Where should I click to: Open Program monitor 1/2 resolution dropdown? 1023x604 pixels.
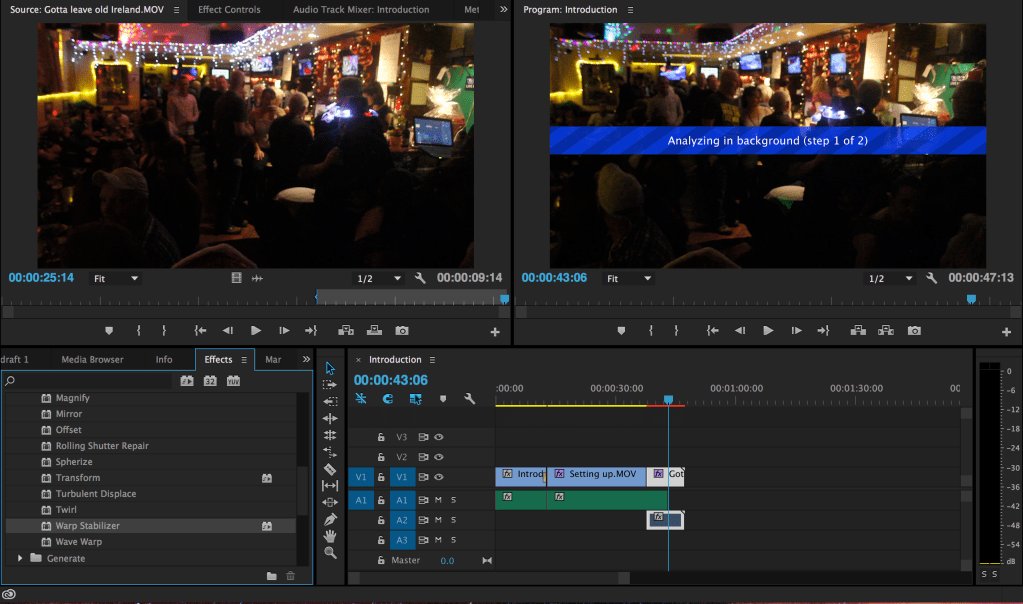[890, 279]
